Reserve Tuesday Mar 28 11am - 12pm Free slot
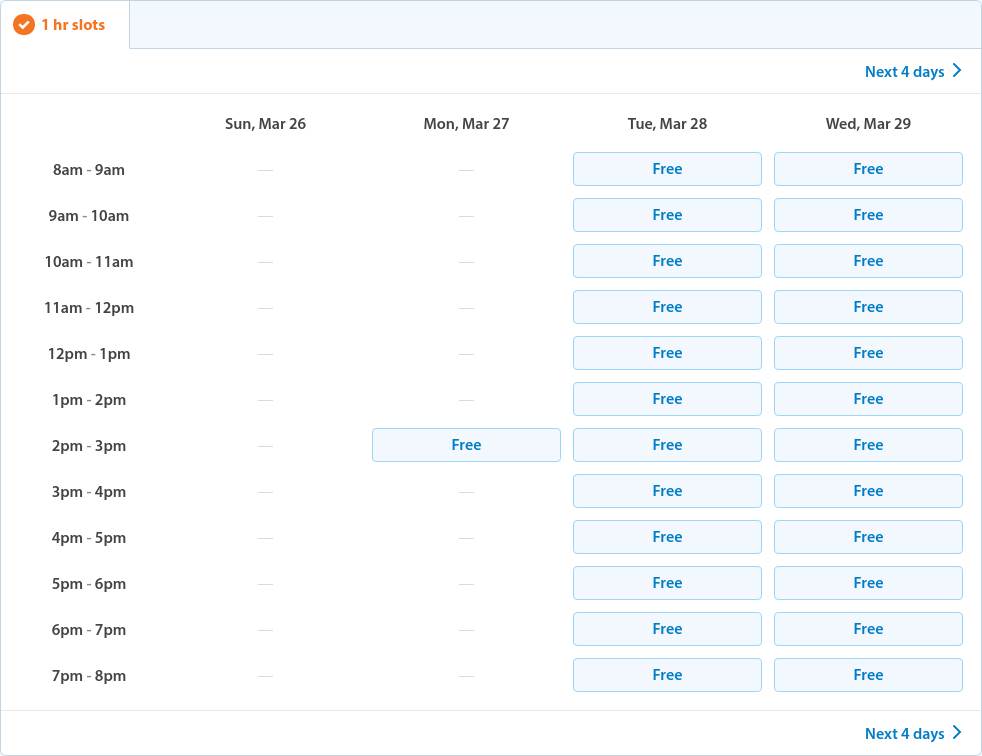The width and height of the screenshot is (982, 756). point(667,307)
